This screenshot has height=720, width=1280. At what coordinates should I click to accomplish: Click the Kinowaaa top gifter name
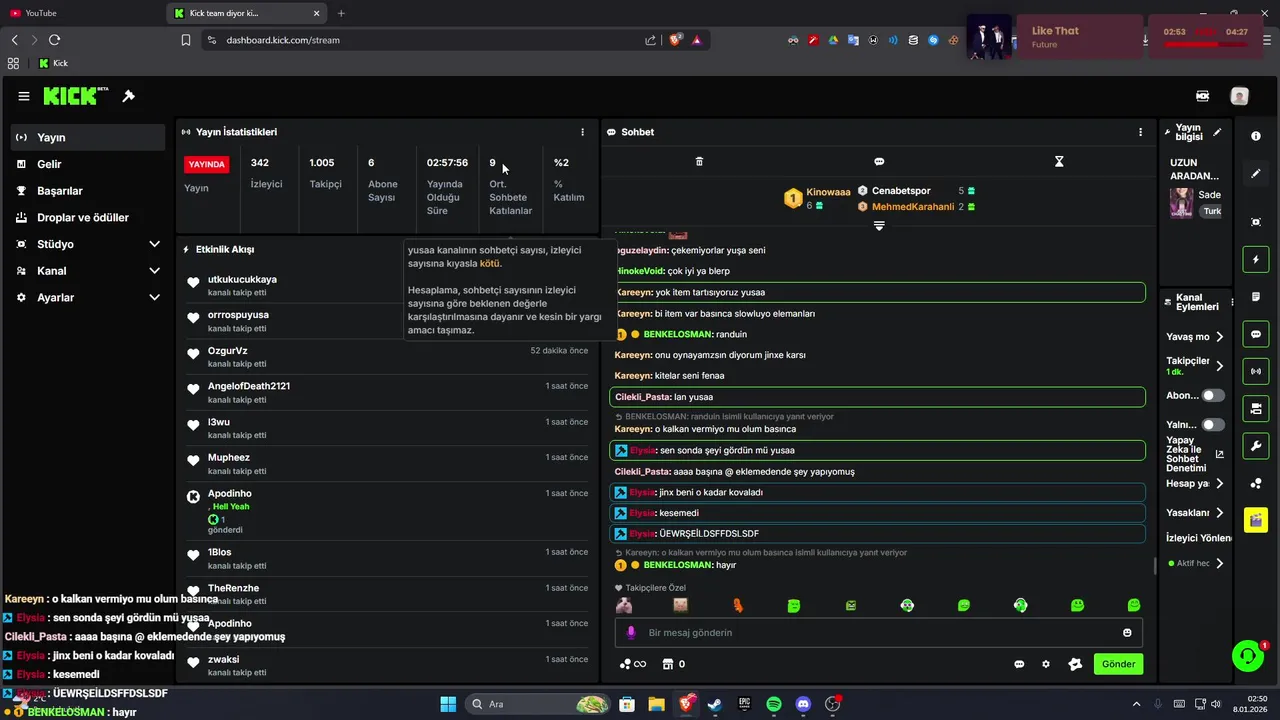tap(828, 192)
